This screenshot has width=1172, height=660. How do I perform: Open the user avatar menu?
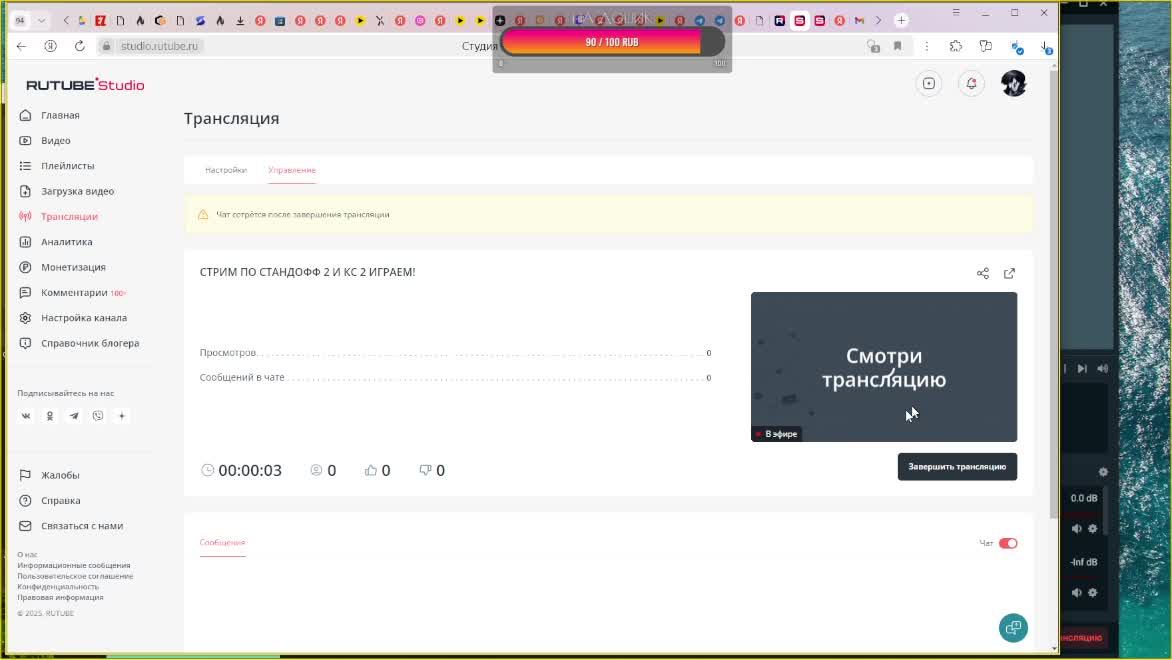(1014, 84)
